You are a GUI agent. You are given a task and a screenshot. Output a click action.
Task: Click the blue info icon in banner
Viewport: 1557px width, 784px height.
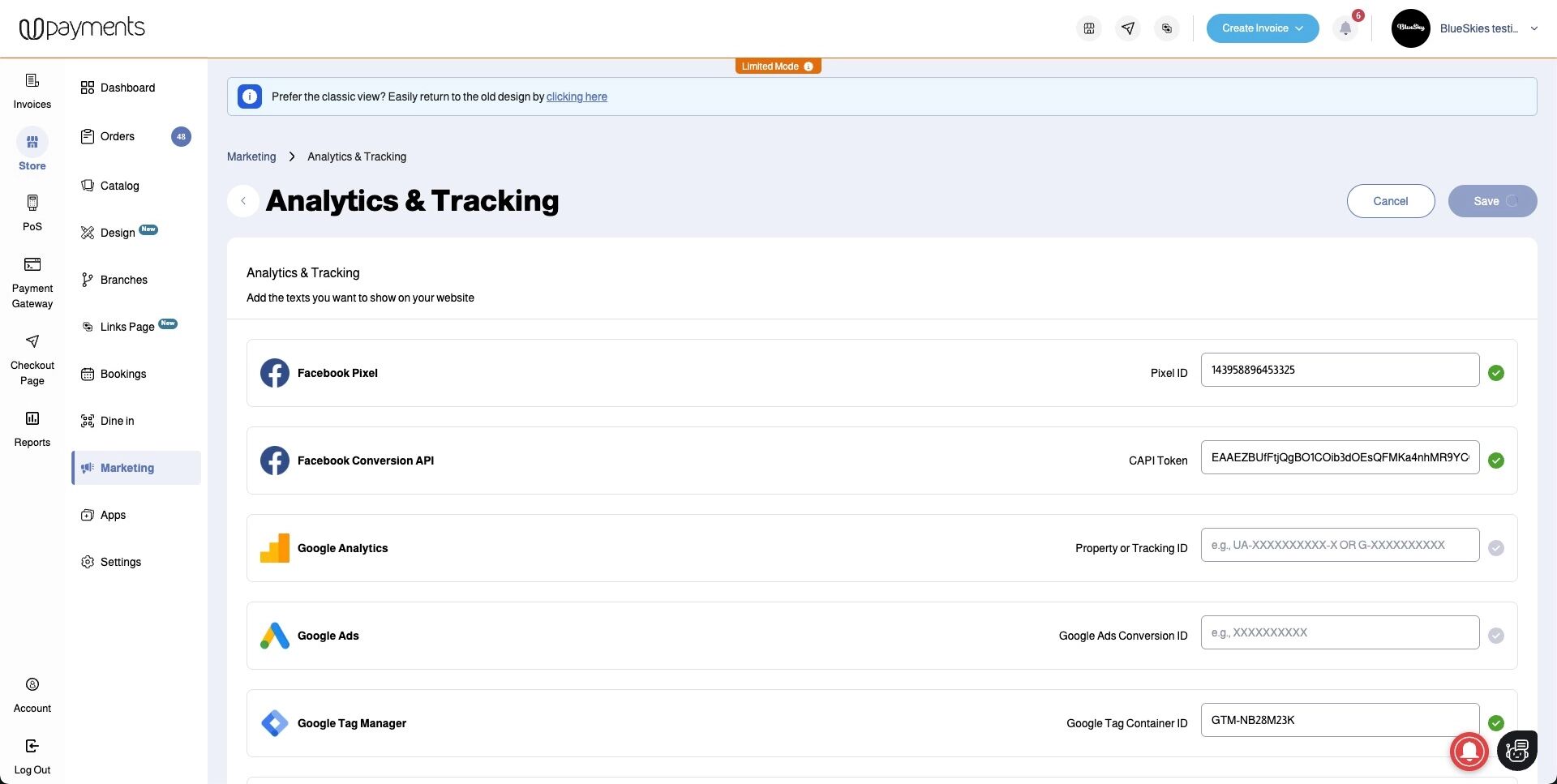click(x=250, y=96)
